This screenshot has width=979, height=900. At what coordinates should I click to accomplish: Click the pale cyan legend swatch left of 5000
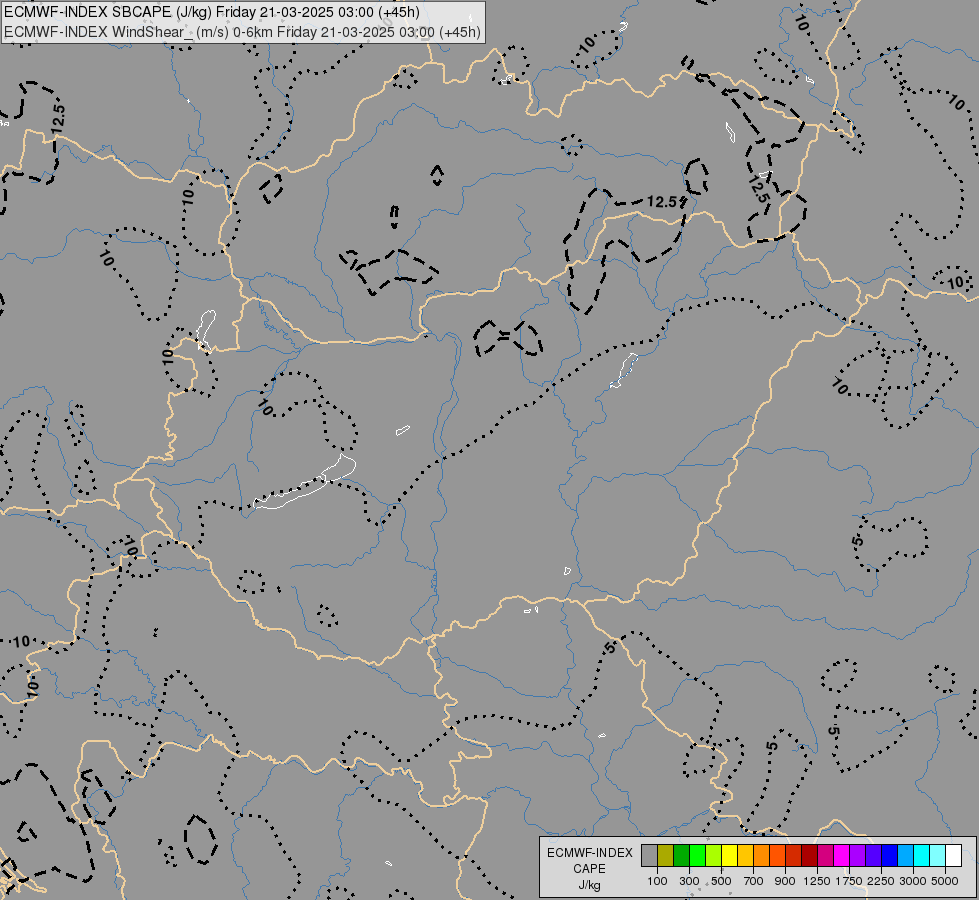(938, 855)
